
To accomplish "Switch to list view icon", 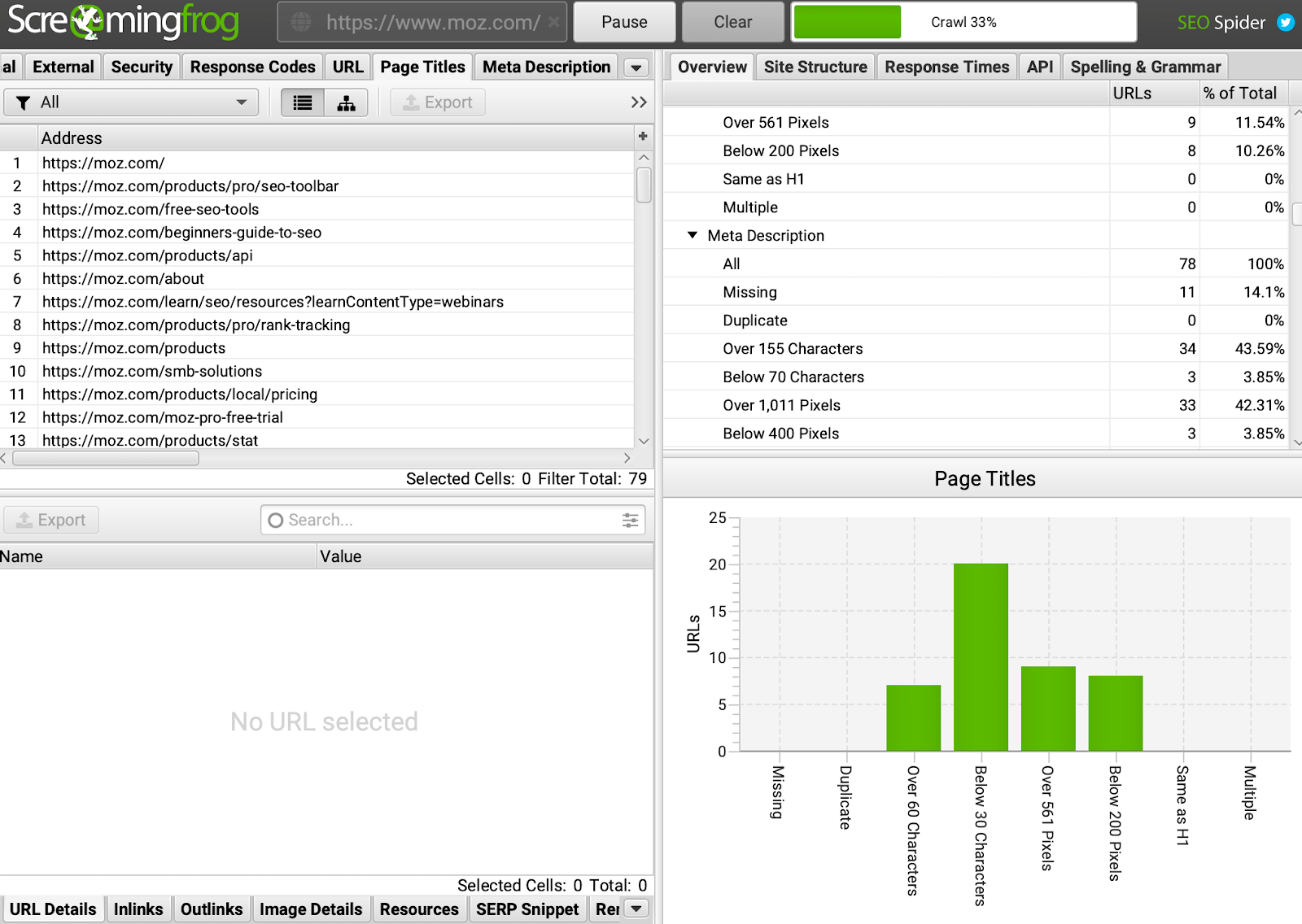I will coord(303,102).
